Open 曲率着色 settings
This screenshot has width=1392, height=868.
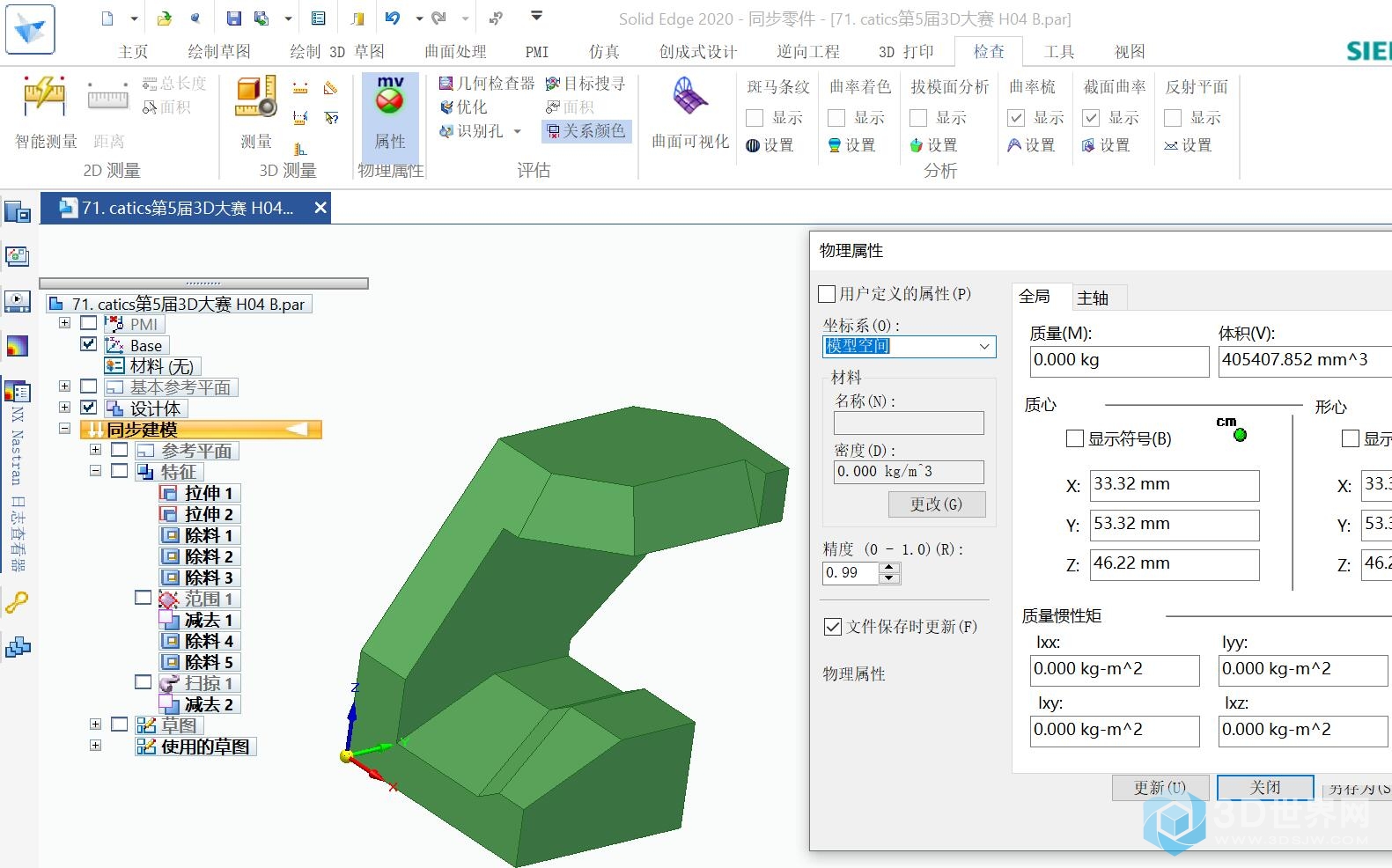pos(851,145)
